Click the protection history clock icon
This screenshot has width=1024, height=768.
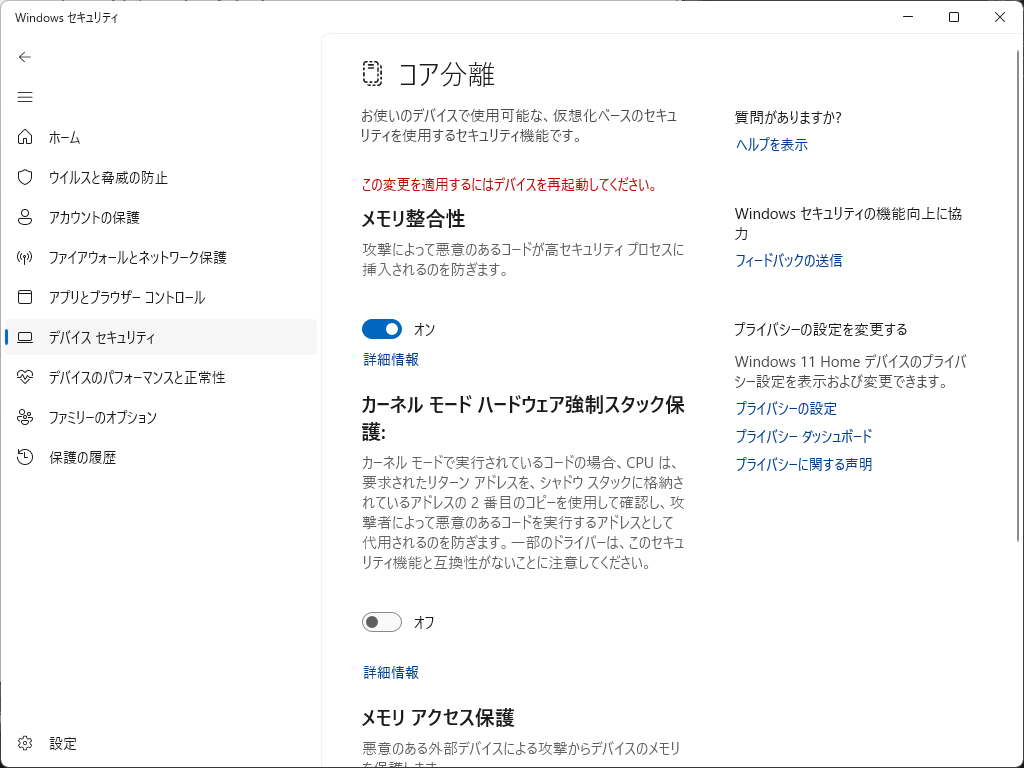(x=26, y=457)
